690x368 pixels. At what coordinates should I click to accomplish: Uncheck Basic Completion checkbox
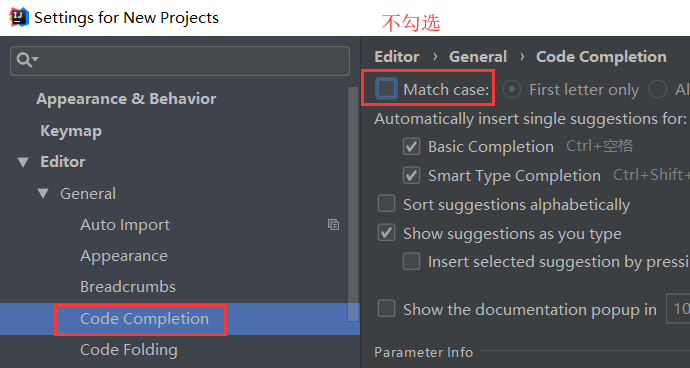coord(411,147)
